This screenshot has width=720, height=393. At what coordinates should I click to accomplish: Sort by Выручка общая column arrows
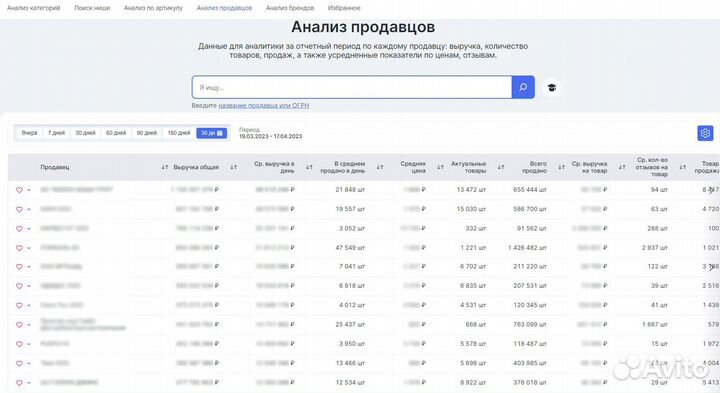click(234, 167)
